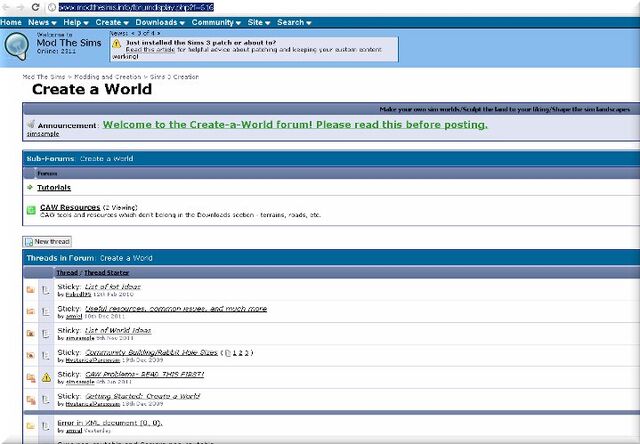Go to Home in the navigation bar
Screen dimensions: 640x444
(x=11, y=22)
